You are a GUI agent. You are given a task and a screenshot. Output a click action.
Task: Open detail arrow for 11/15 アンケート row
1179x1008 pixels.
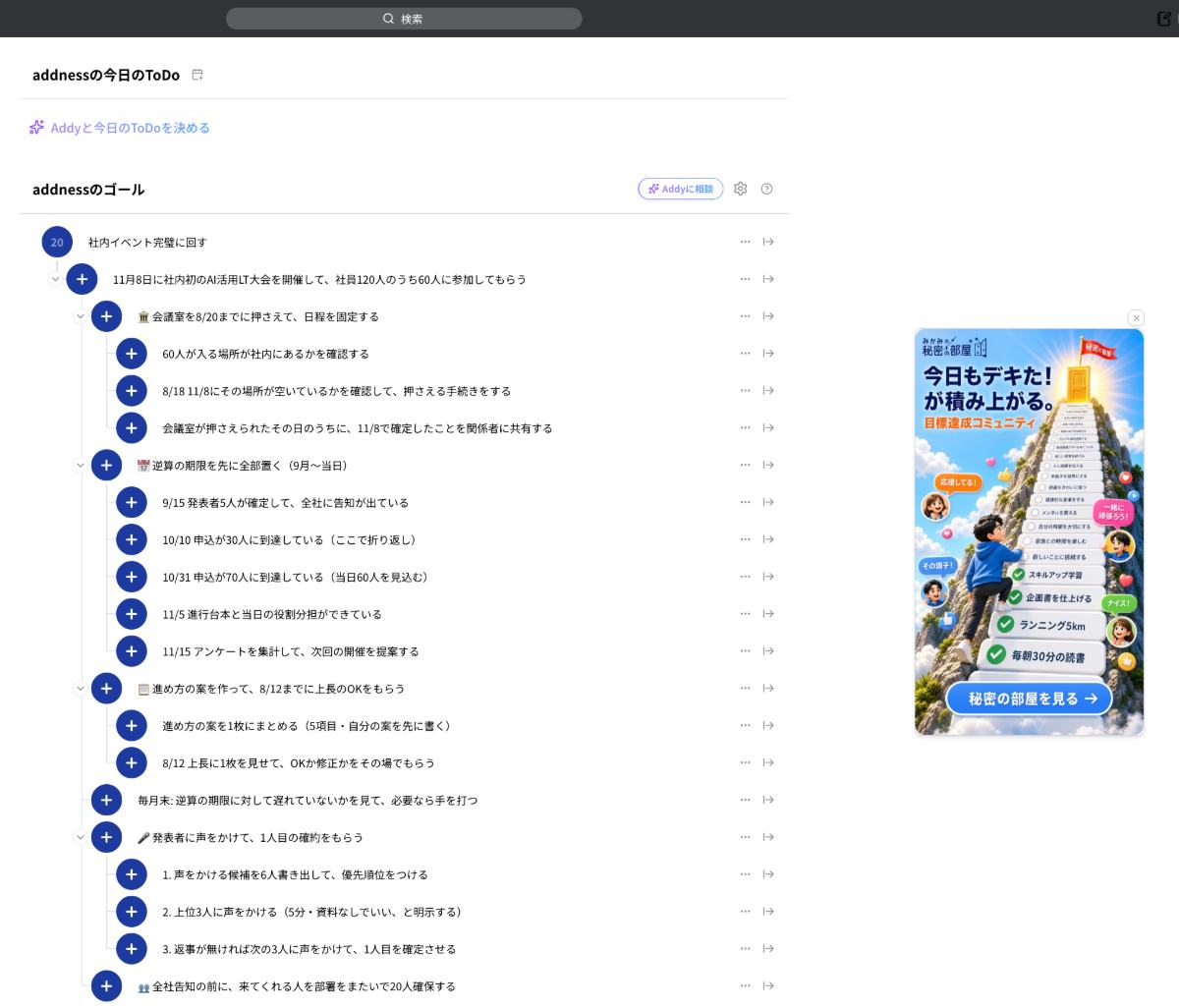(x=768, y=651)
